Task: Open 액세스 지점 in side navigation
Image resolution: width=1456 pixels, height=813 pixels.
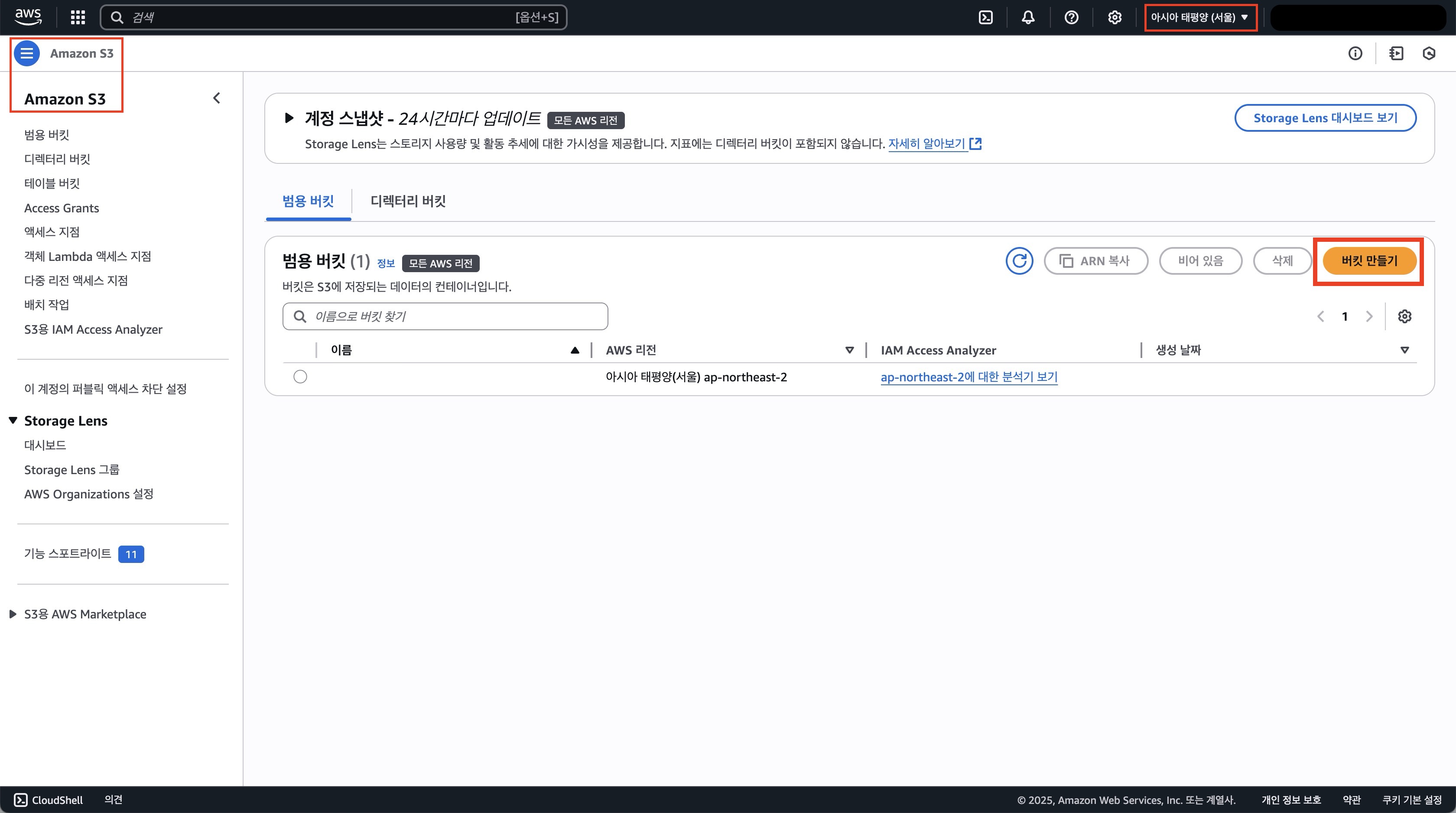Action: pyautogui.click(x=52, y=232)
